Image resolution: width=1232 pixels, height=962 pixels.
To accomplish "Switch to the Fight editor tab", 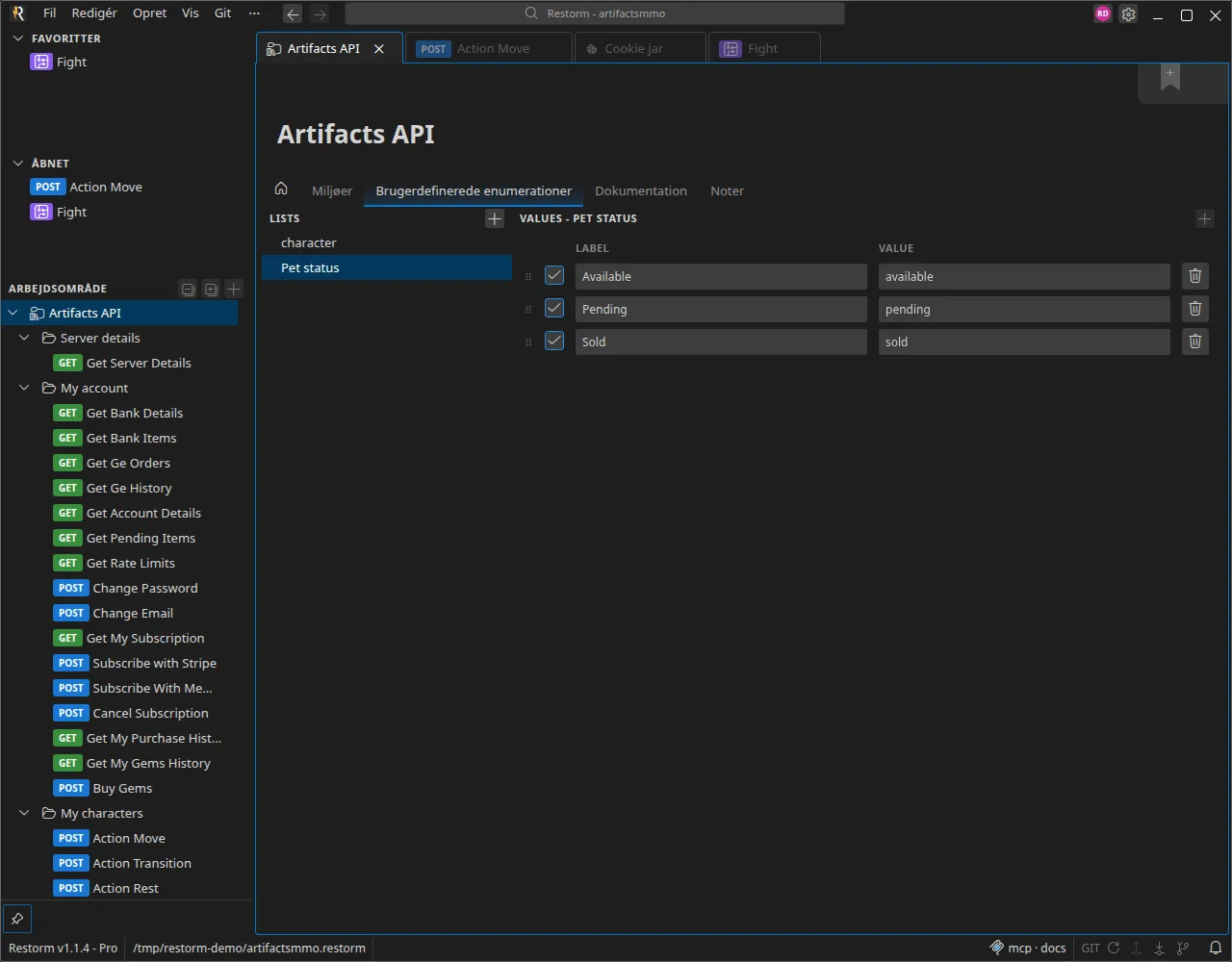I will 764,49.
